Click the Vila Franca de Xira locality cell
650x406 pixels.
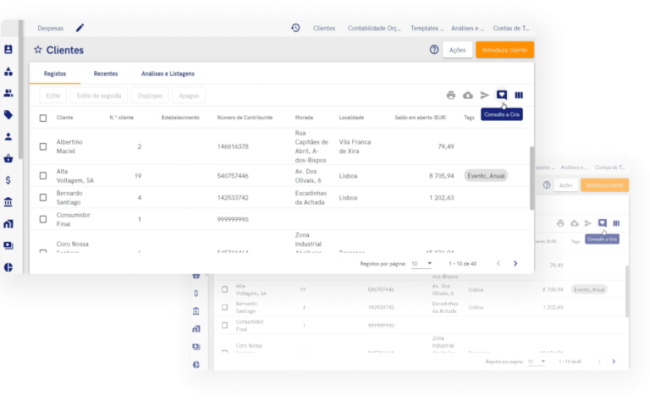pos(355,147)
